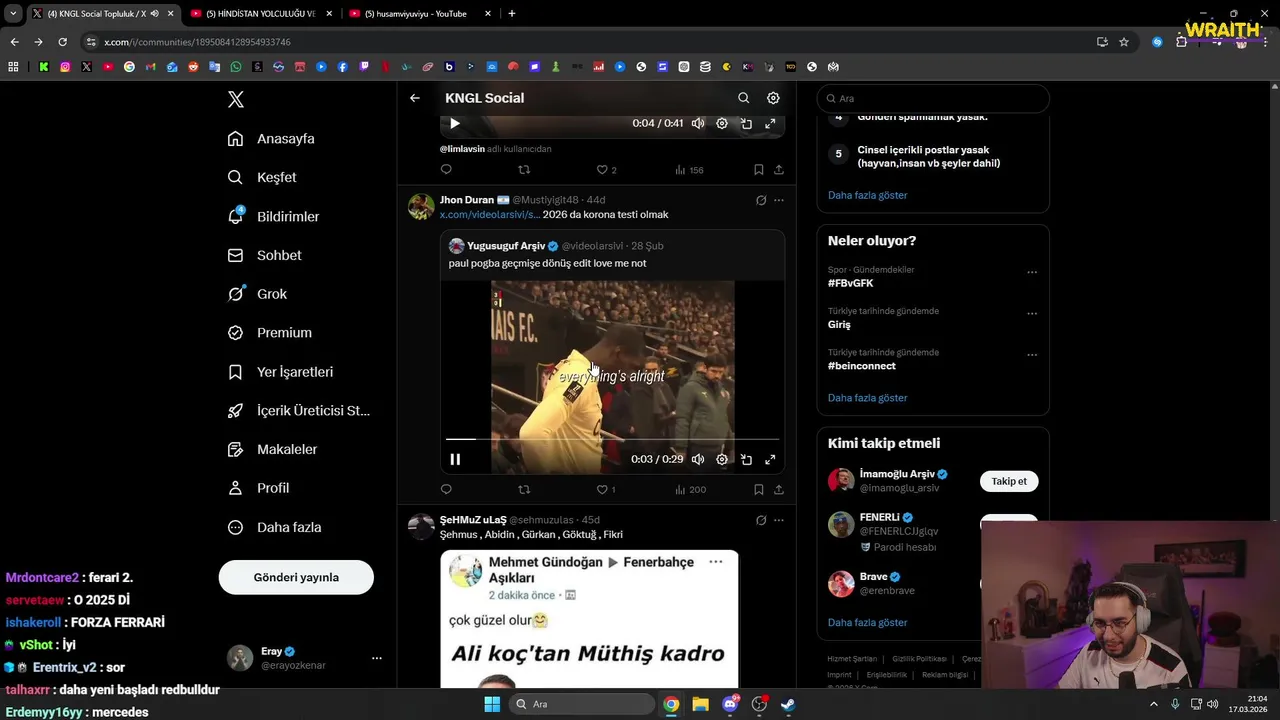Open Yugusuguf Arşiv quoted profile
Viewport: 1280px width, 720px height.
pyautogui.click(x=506, y=246)
